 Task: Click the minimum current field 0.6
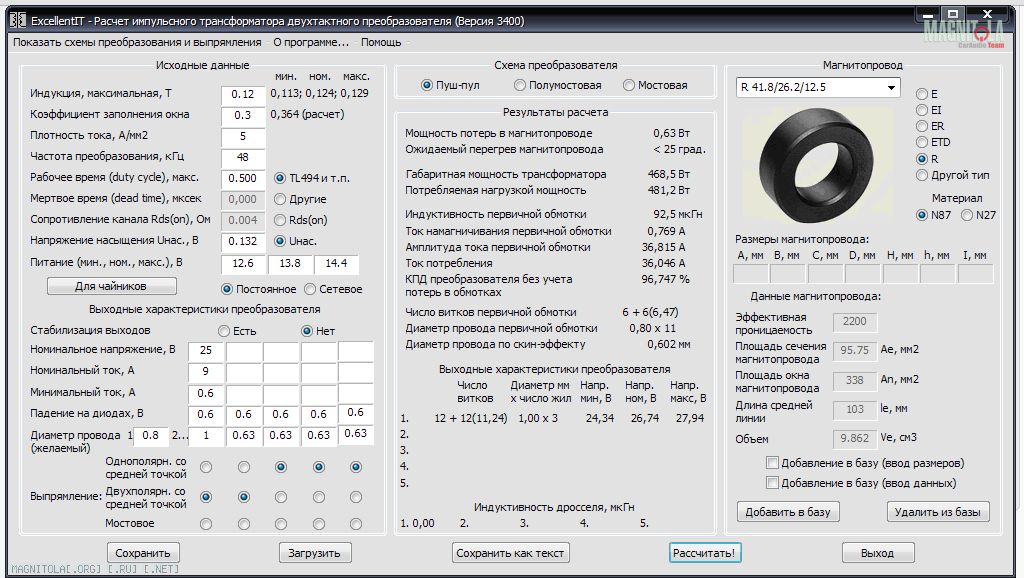[x=206, y=393]
